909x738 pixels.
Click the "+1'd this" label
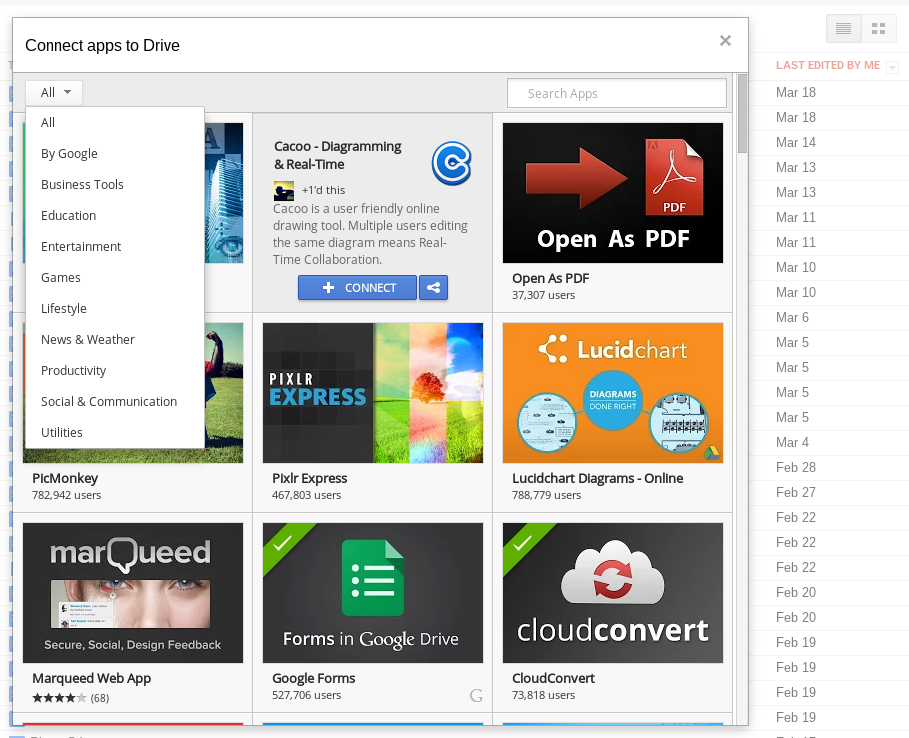point(323,190)
